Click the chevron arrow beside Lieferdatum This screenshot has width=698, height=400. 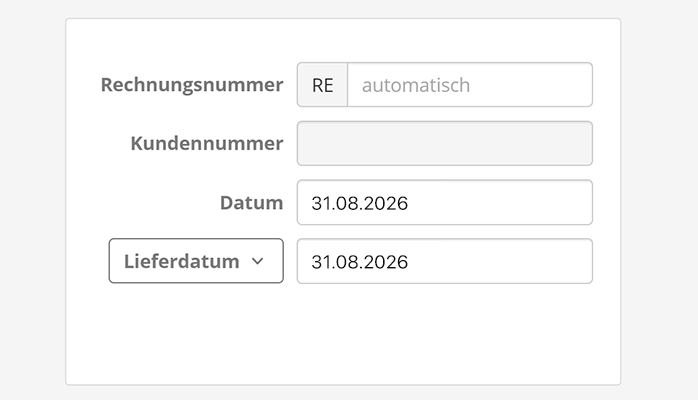[257, 261]
